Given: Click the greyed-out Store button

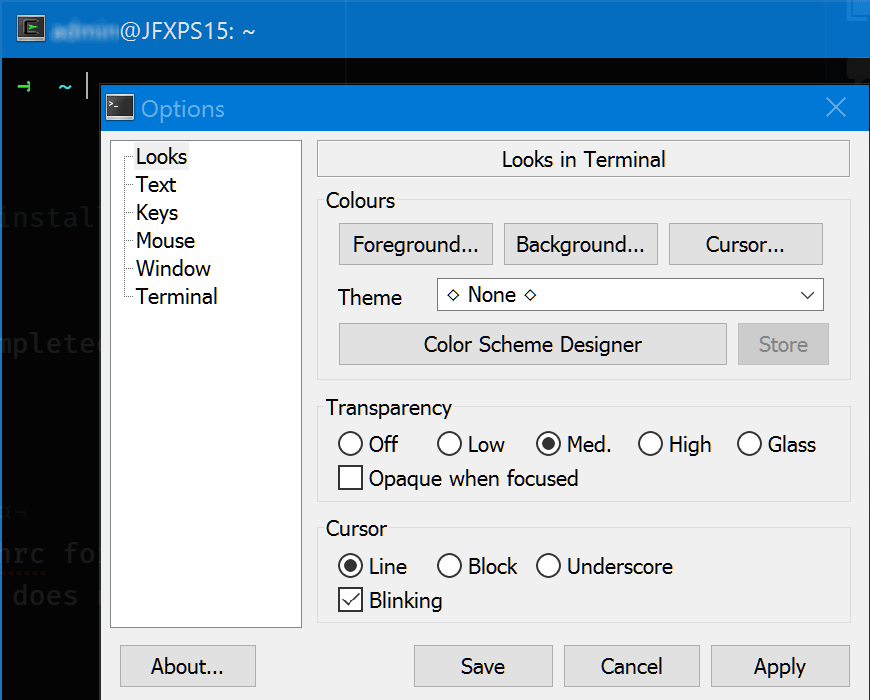Looking at the screenshot, I should coord(783,344).
